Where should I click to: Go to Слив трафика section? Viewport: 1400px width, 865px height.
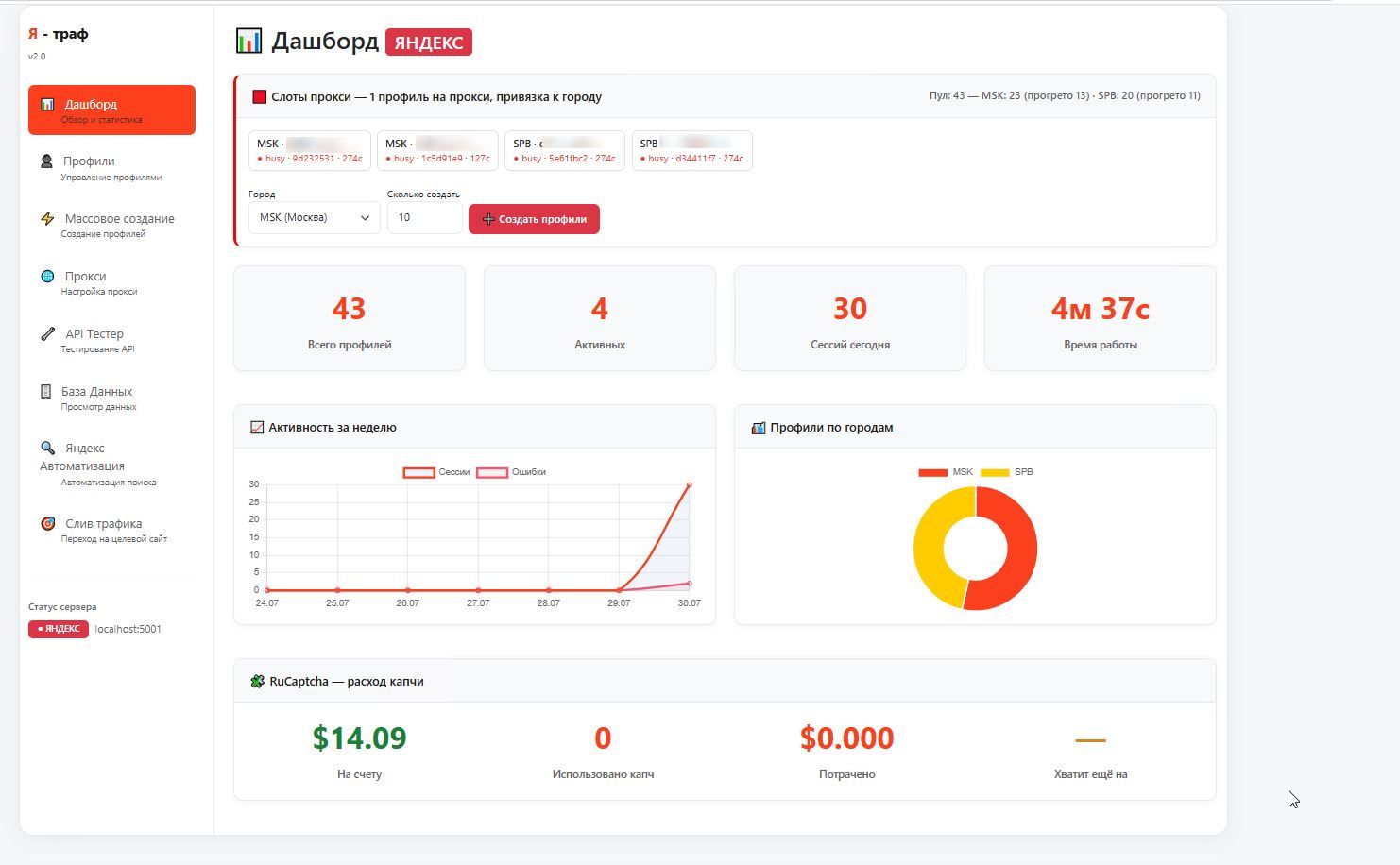(111, 530)
